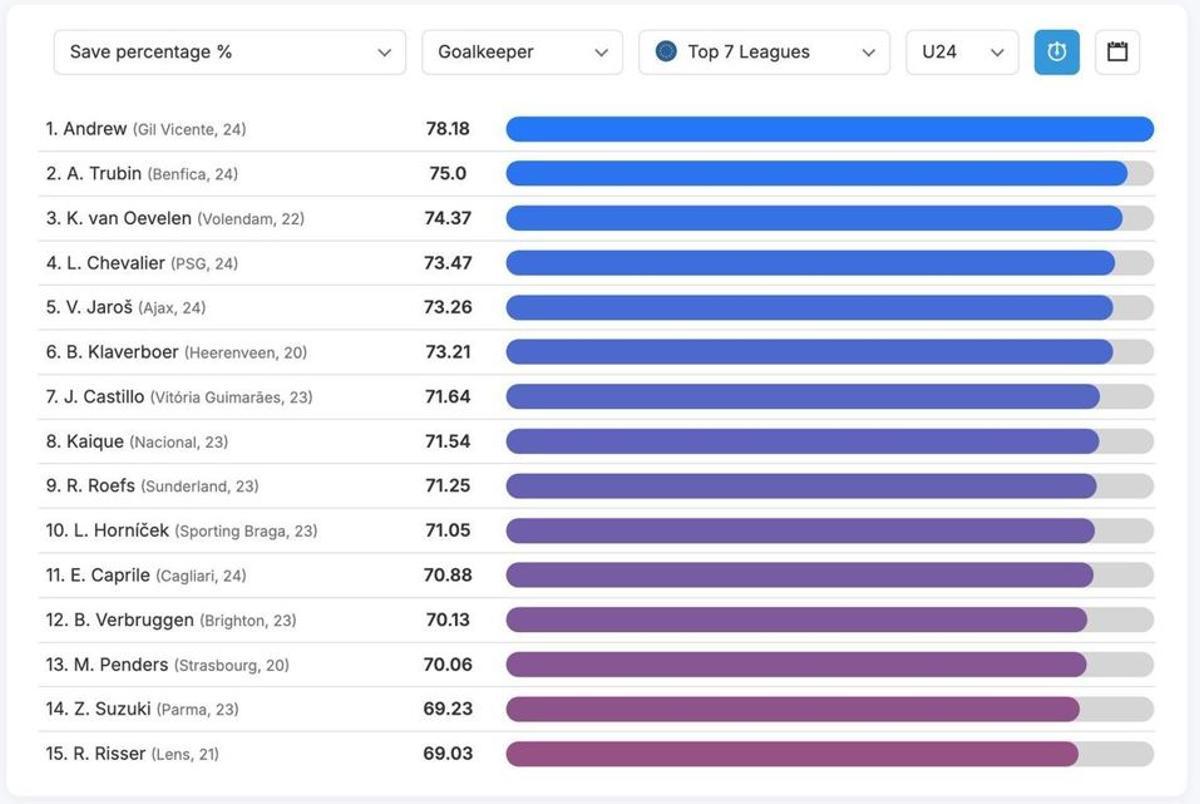Expand the Top 7 Leagues dropdown
The image size is (1200, 804).
click(x=764, y=52)
